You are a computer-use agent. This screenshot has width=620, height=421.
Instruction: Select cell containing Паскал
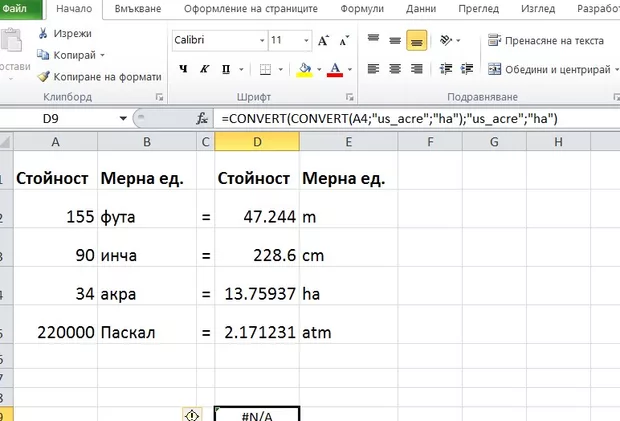point(147,324)
